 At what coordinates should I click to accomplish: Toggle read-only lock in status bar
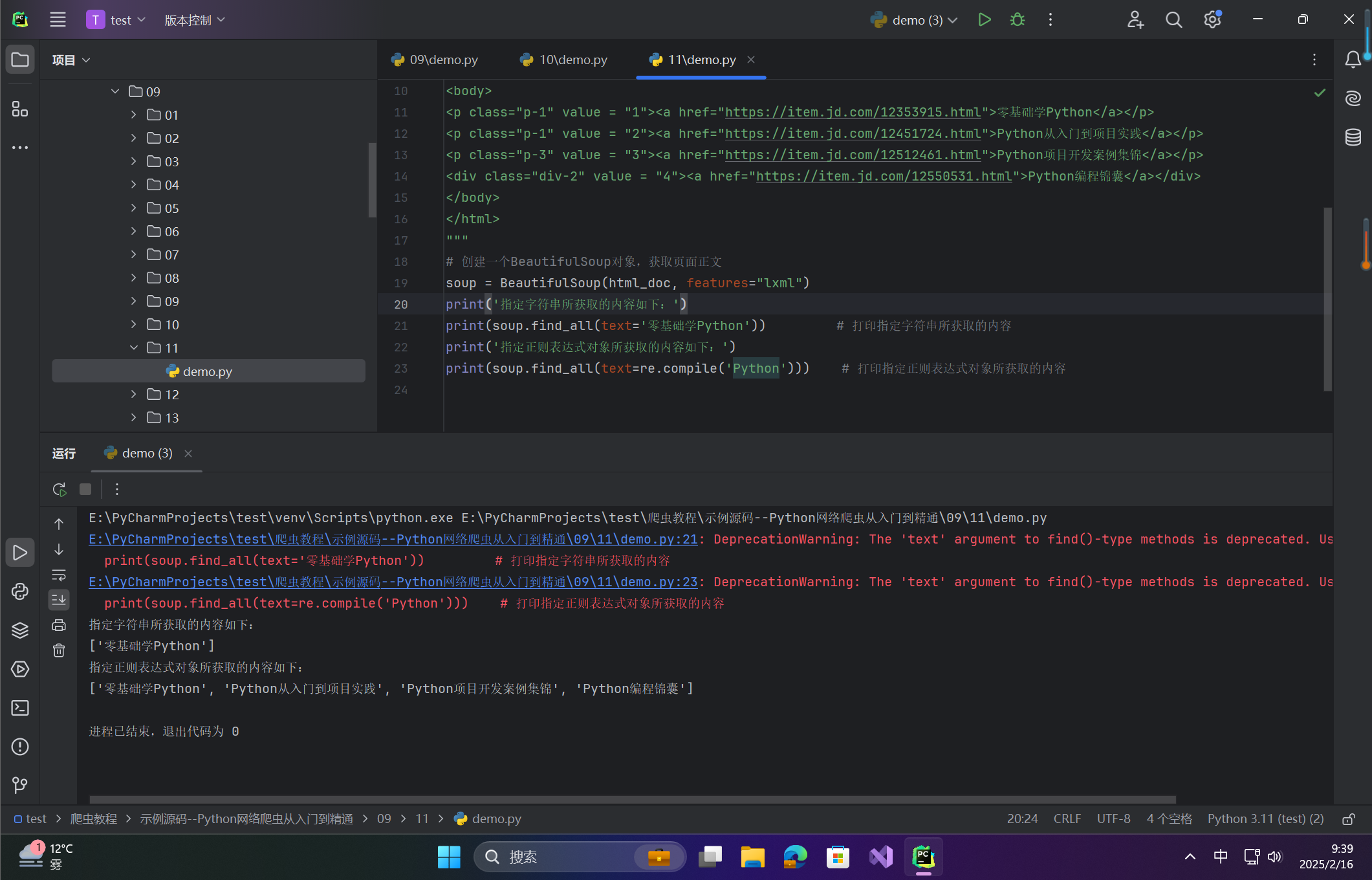coord(1349,819)
